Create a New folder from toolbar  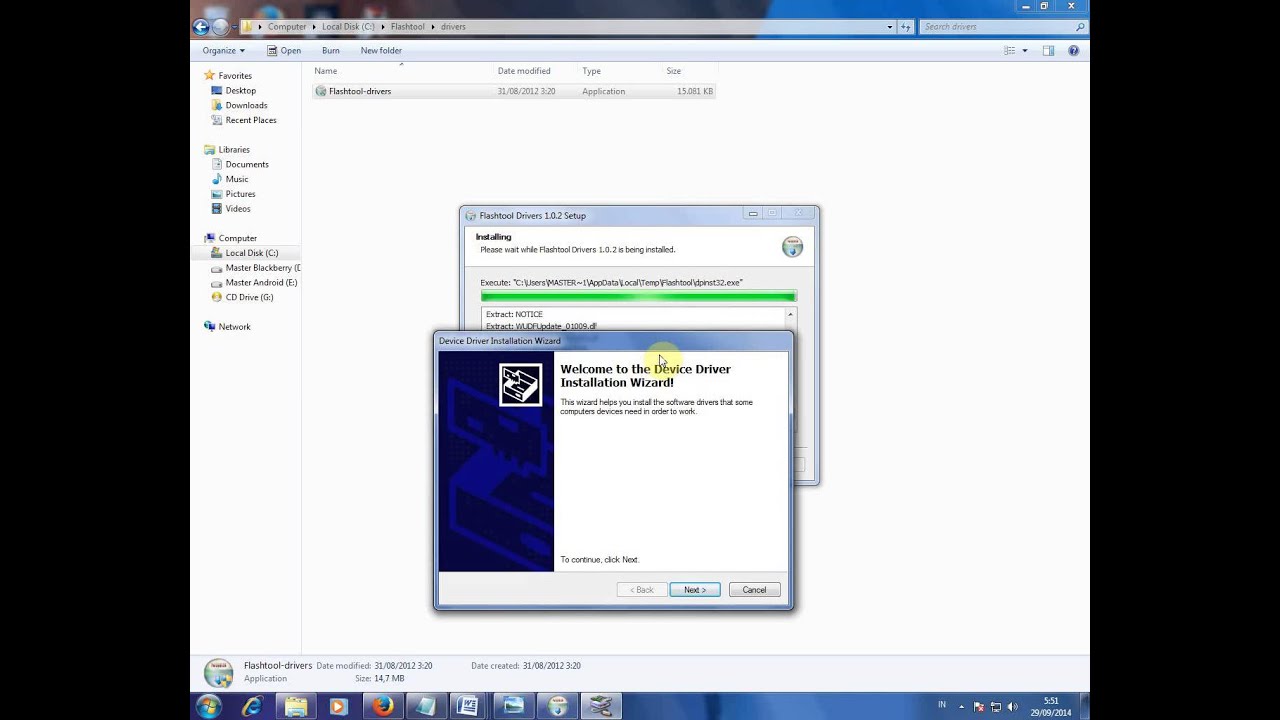click(x=381, y=50)
